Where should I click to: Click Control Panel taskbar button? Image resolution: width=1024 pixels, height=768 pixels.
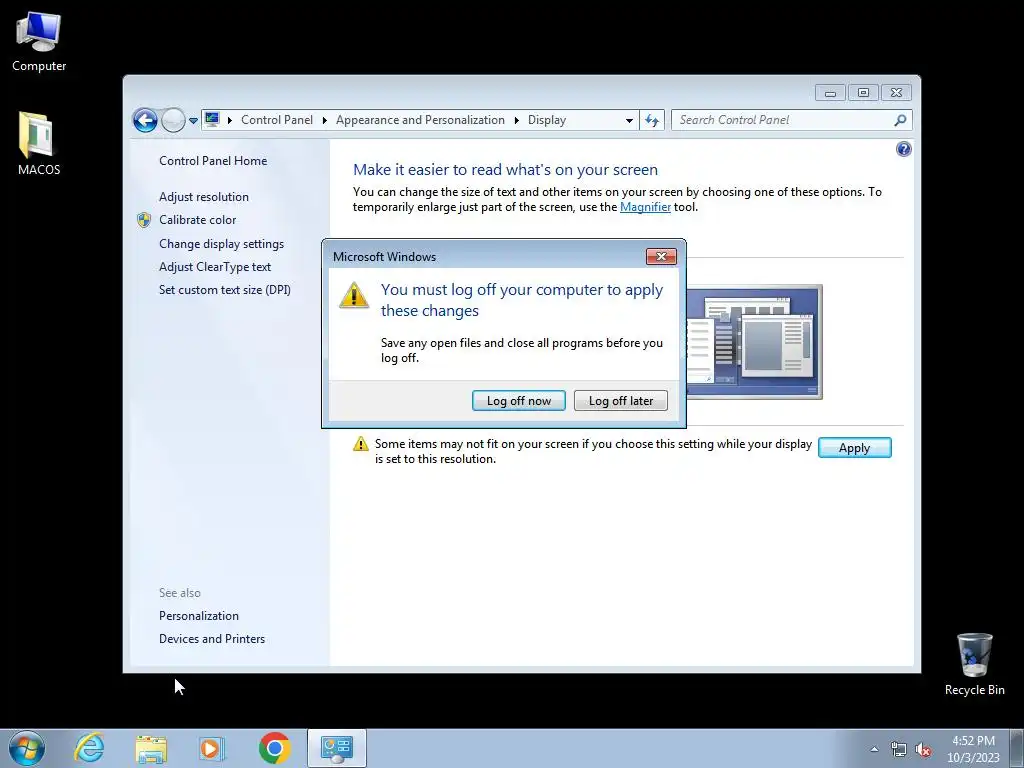pyautogui.click(x=337, y=748)
